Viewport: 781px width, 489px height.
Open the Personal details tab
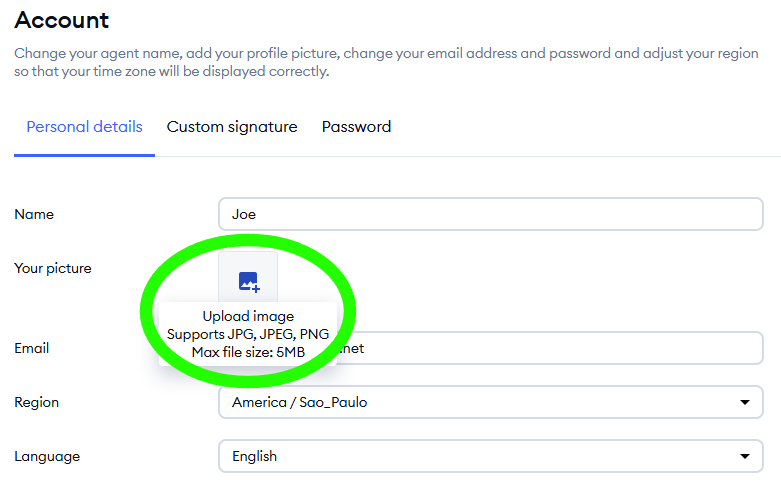pyautogui.click(x=84, y=126)
